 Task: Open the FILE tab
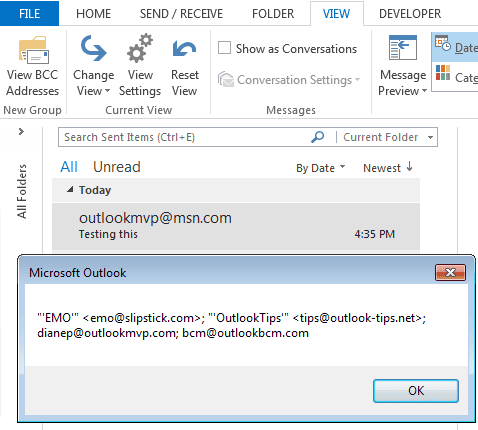[29, 13]
